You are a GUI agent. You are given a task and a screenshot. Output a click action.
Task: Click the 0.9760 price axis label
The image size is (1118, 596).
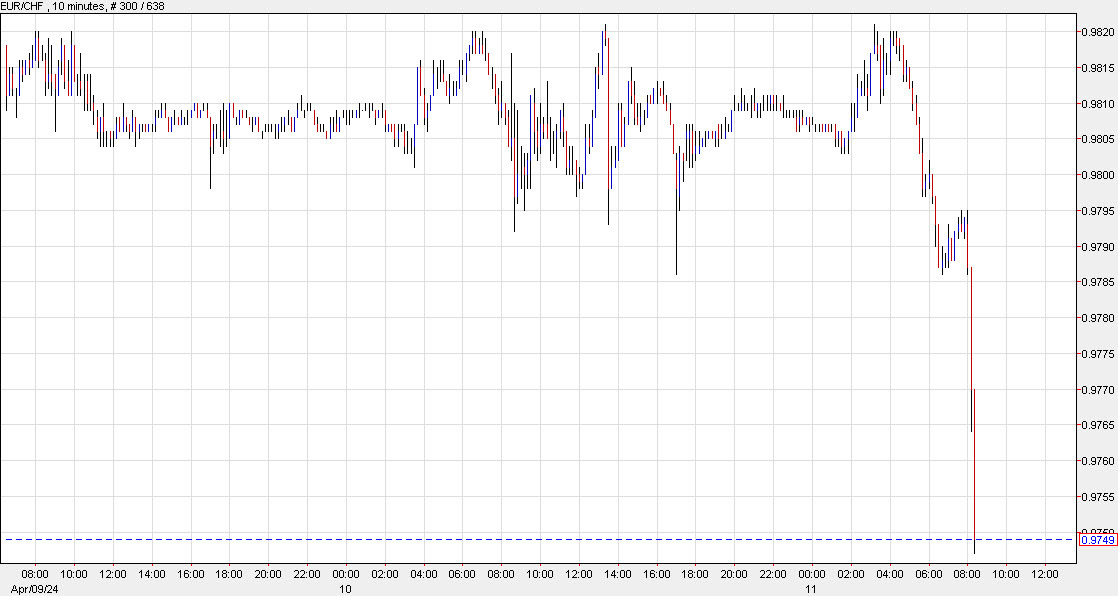point(1098,461)
